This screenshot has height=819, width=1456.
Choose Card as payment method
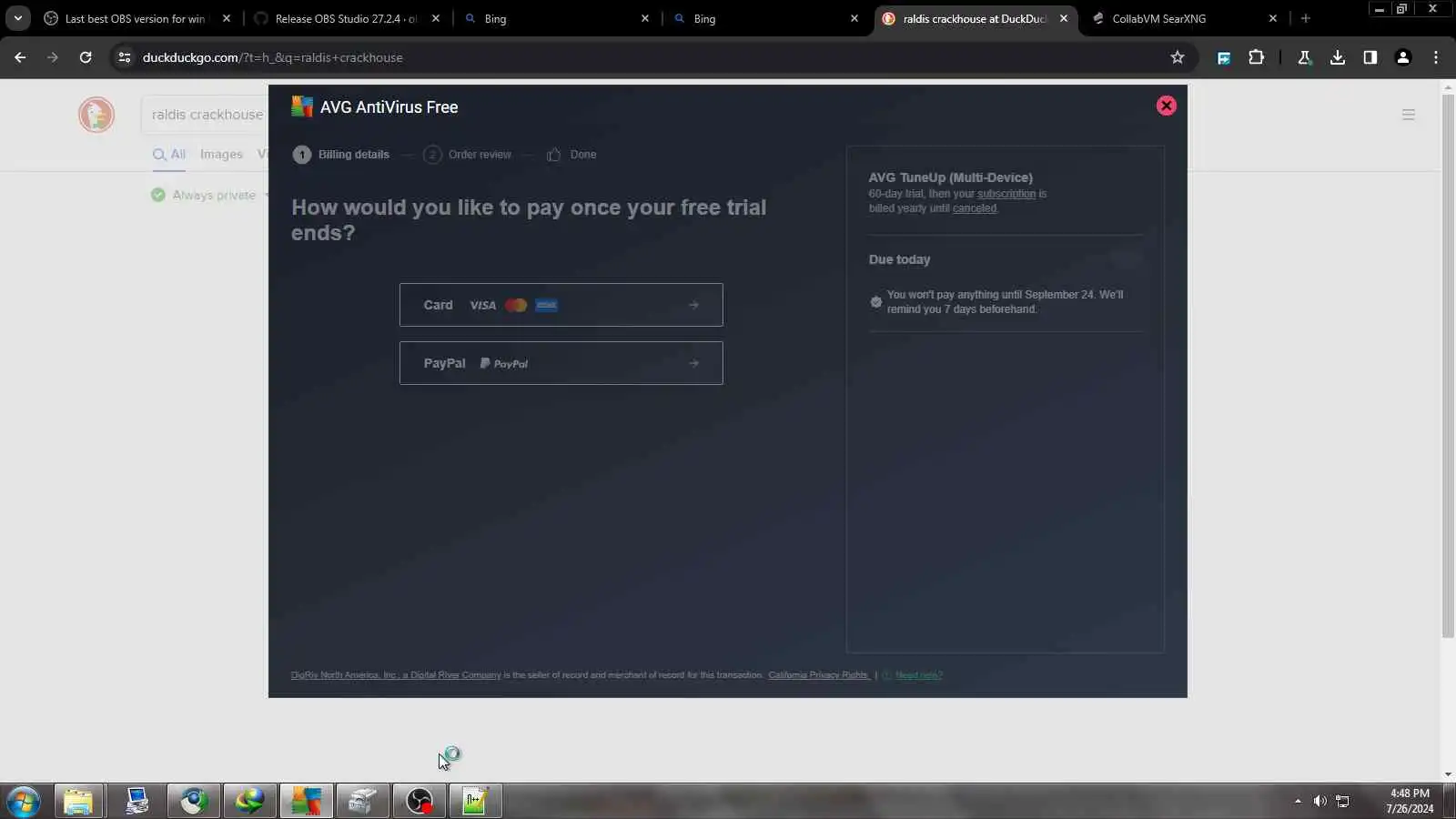(x=561, y=305)
